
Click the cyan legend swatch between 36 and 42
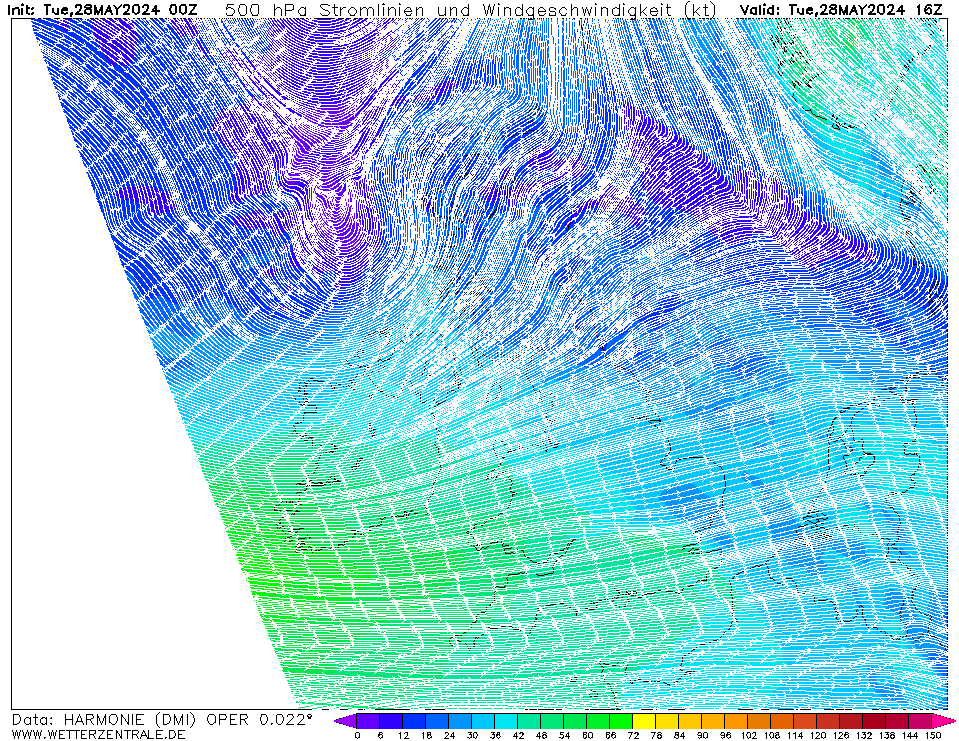tap(506, 721)
